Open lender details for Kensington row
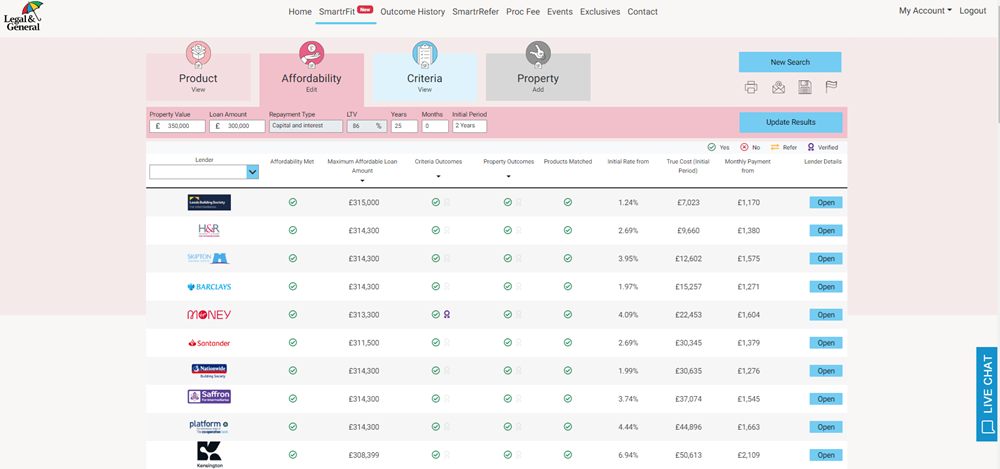The width and height of the screenshot is (1000, 469). coord(826,455)
